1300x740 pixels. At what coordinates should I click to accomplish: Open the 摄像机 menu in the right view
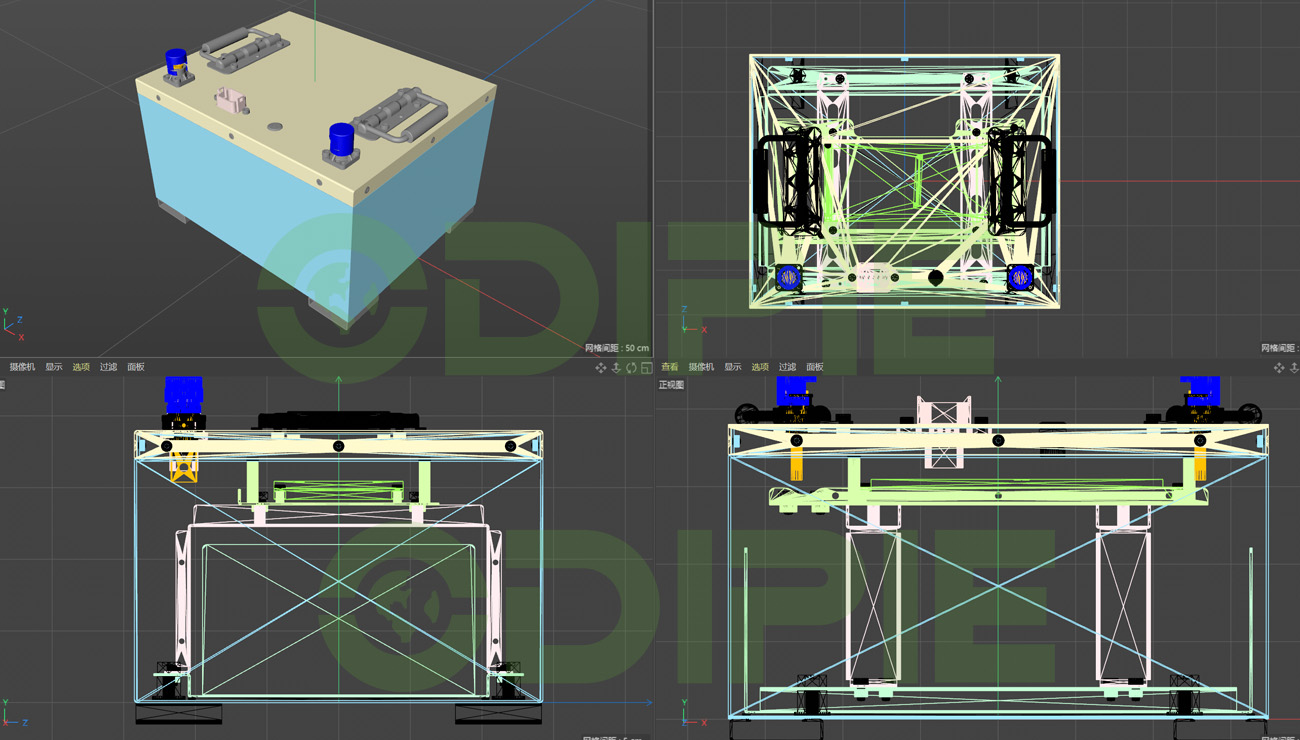22,367
